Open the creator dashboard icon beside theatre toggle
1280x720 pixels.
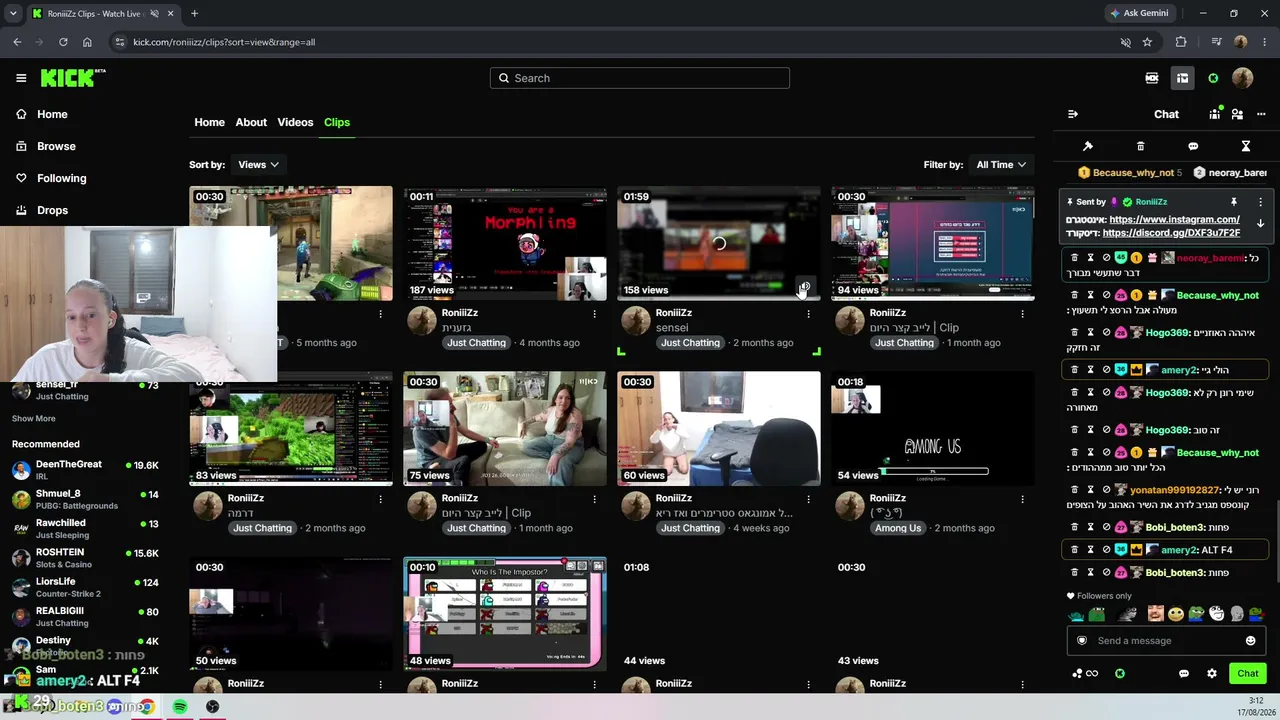coord(1152,78)
